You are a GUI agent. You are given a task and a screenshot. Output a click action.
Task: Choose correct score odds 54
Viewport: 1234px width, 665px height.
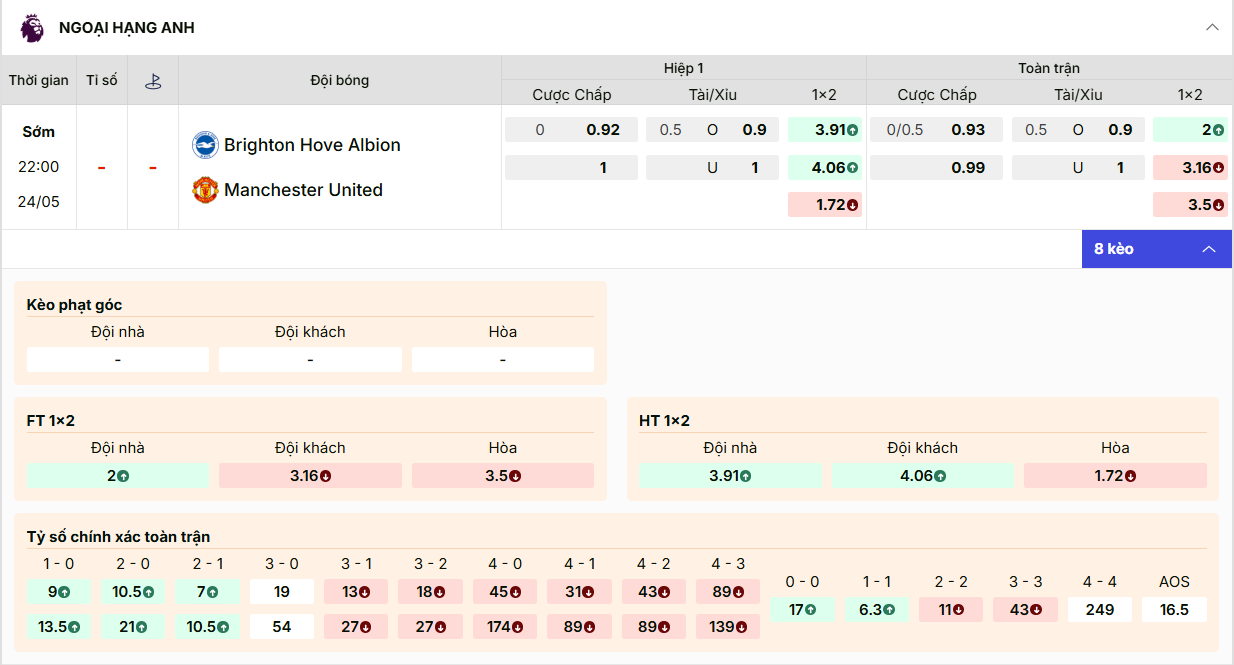click(x=282, y=627)
